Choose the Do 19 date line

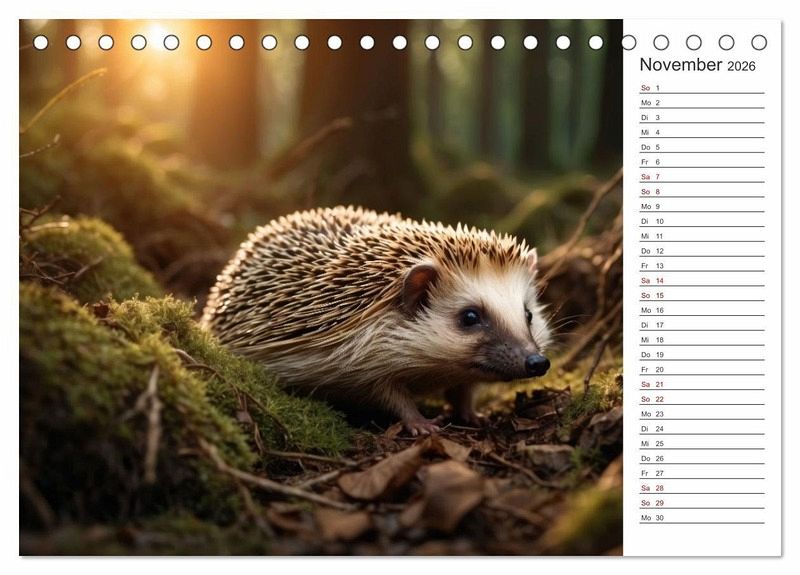click(x=701, y=355)
